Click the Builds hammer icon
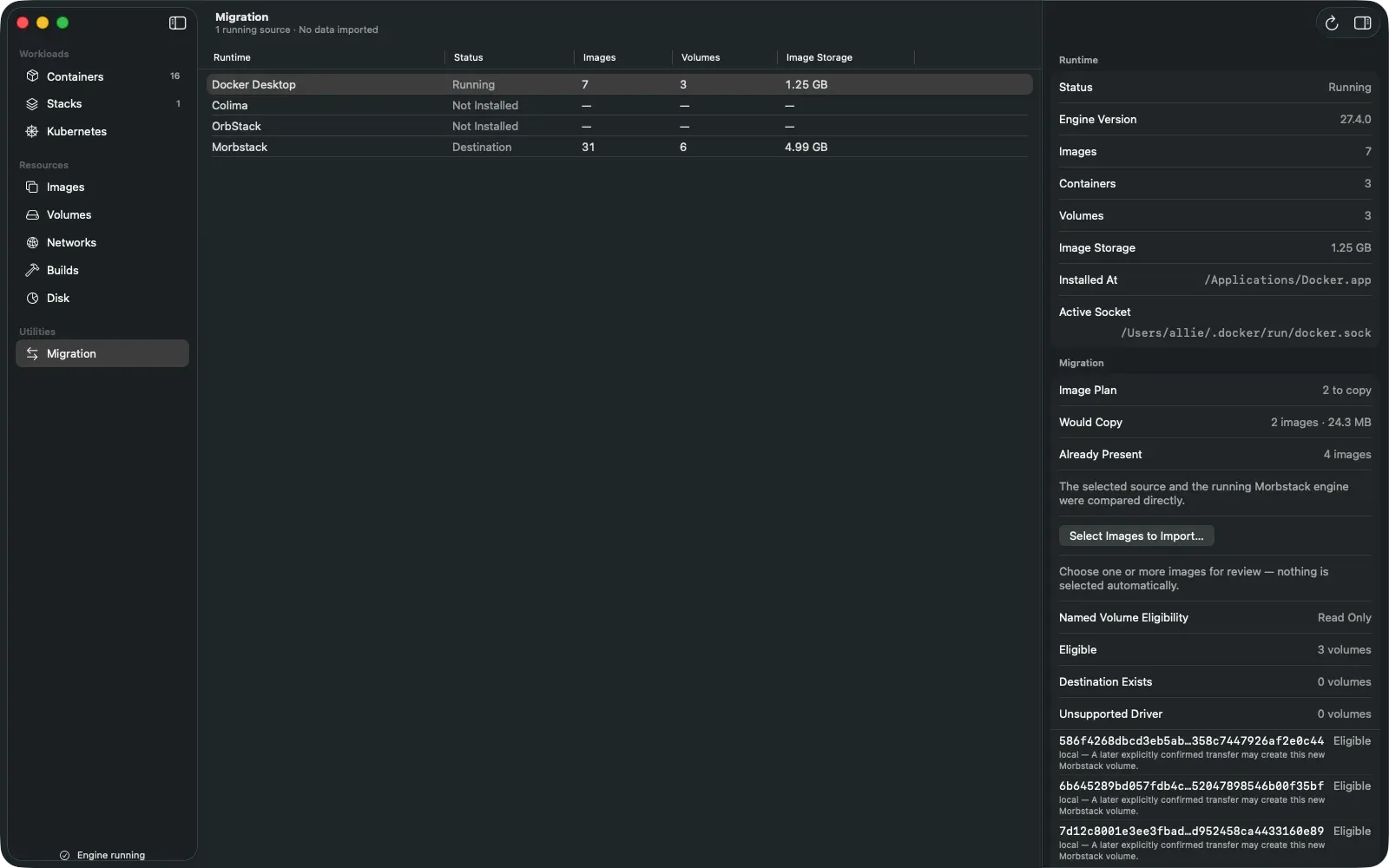The height and width of the screenshot is (868, 1389). click(x=32, y=271)
